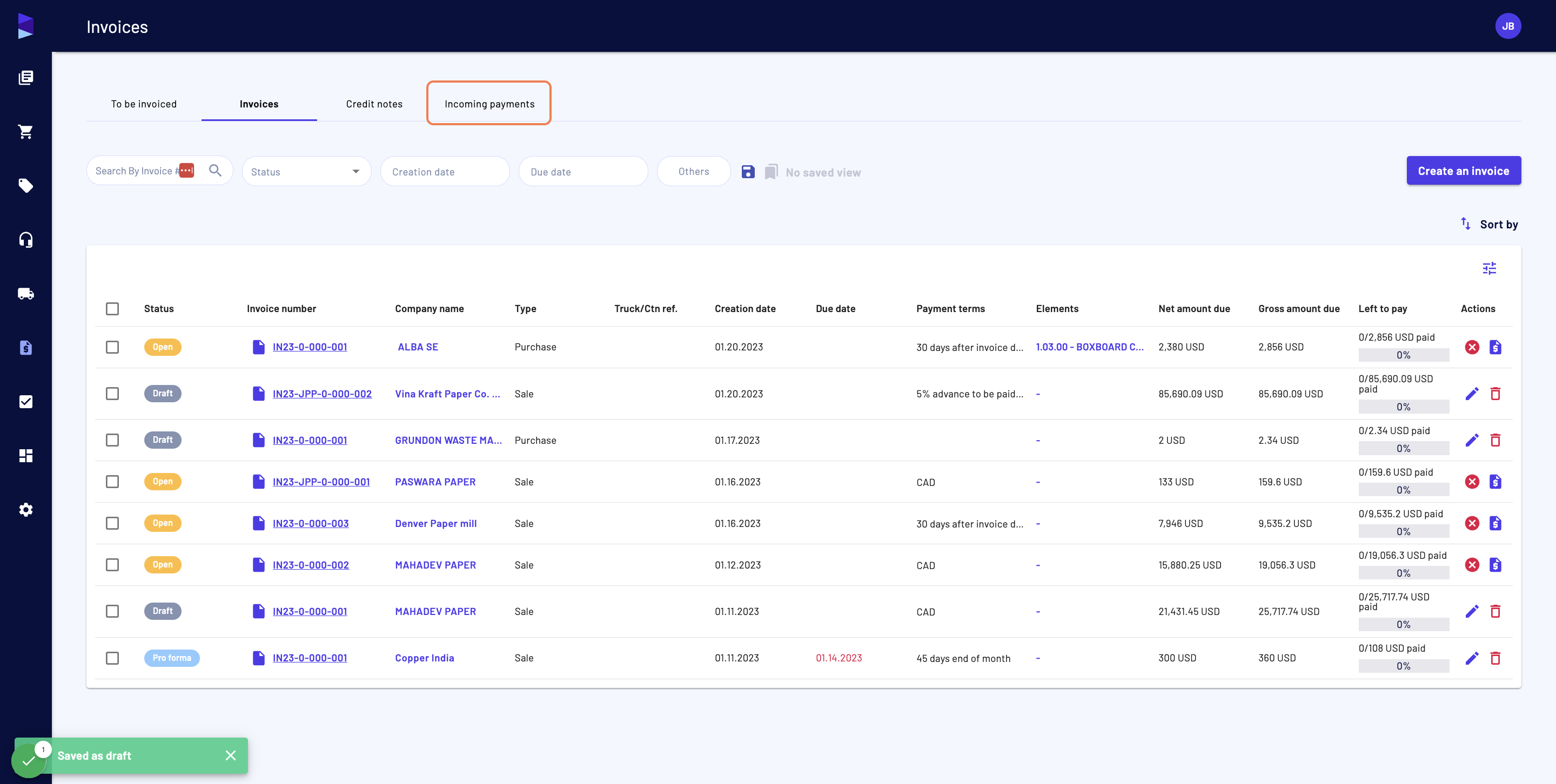This screenshot has height=784, width=1556.
Task: Open the 1.03.00 - BOXBOARD element link
Action: tap(1089, 347)
